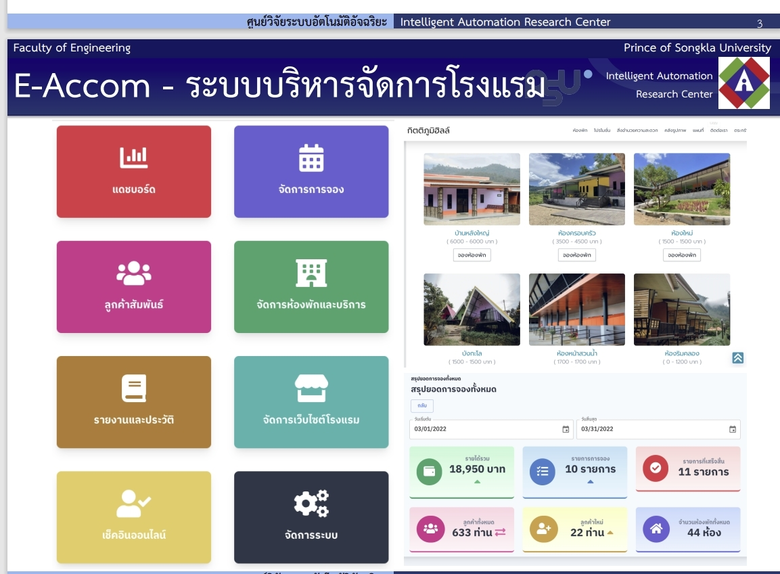Open the ห้องริมคลอง room name link
The height and width of the screenshot is (574, 780).
pos(682,353)
